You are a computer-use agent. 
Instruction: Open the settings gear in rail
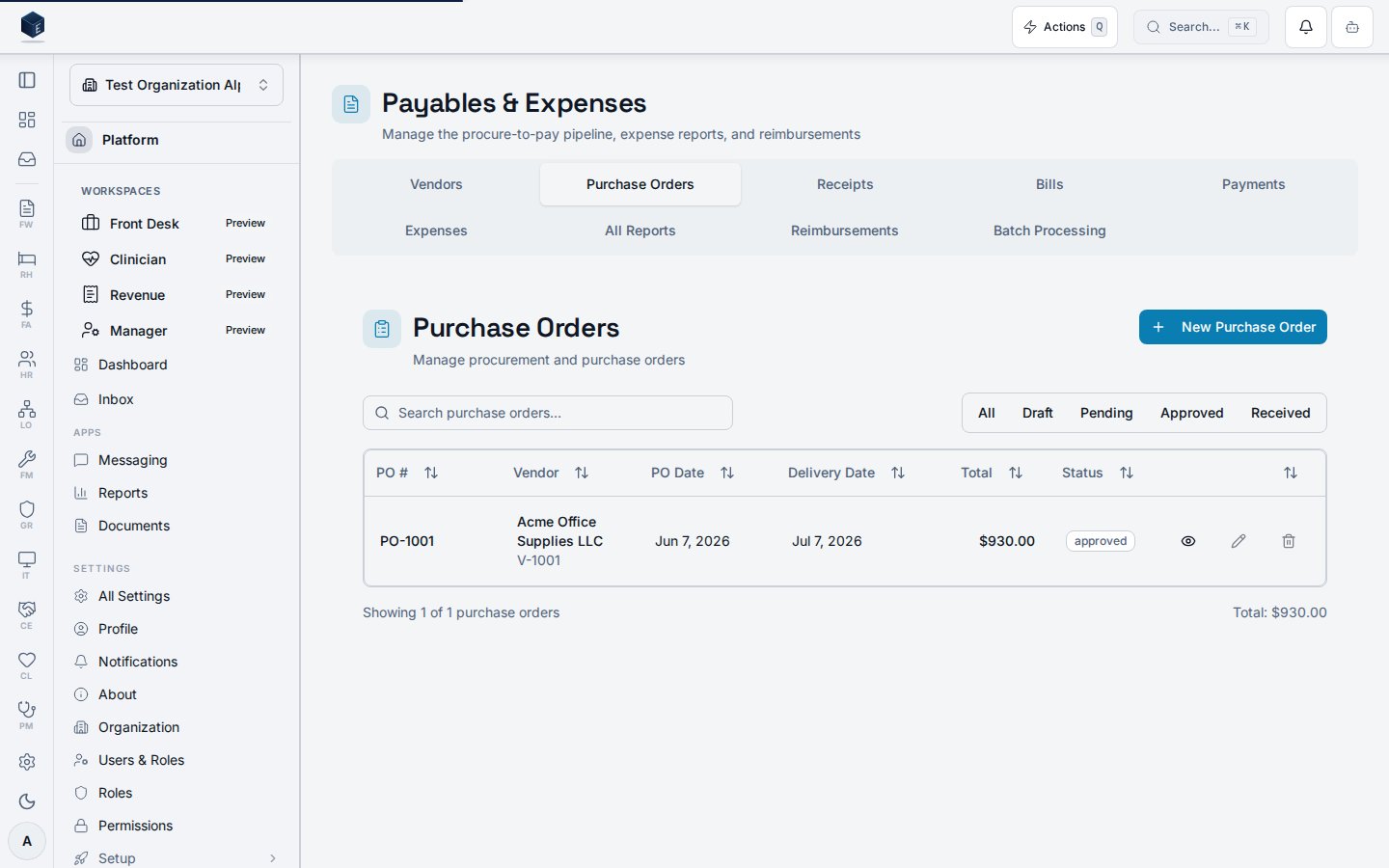tap(27, 762)
